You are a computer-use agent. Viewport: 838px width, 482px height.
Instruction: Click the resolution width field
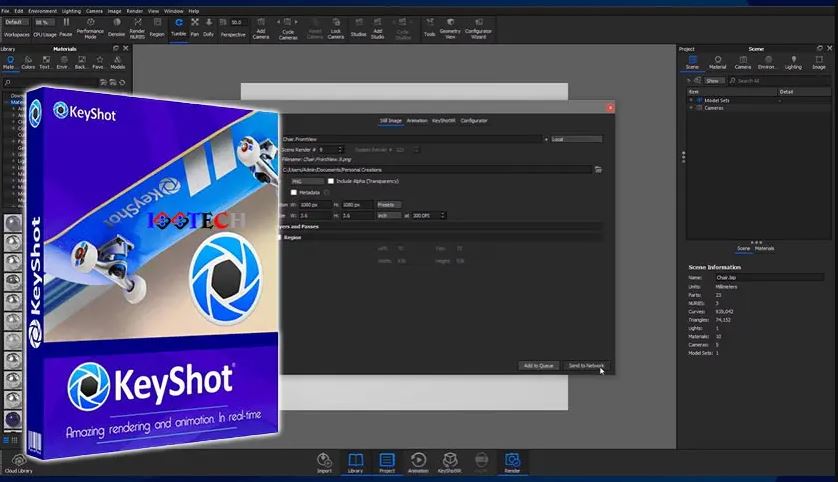pyautogui.click(x=314, y=205)
